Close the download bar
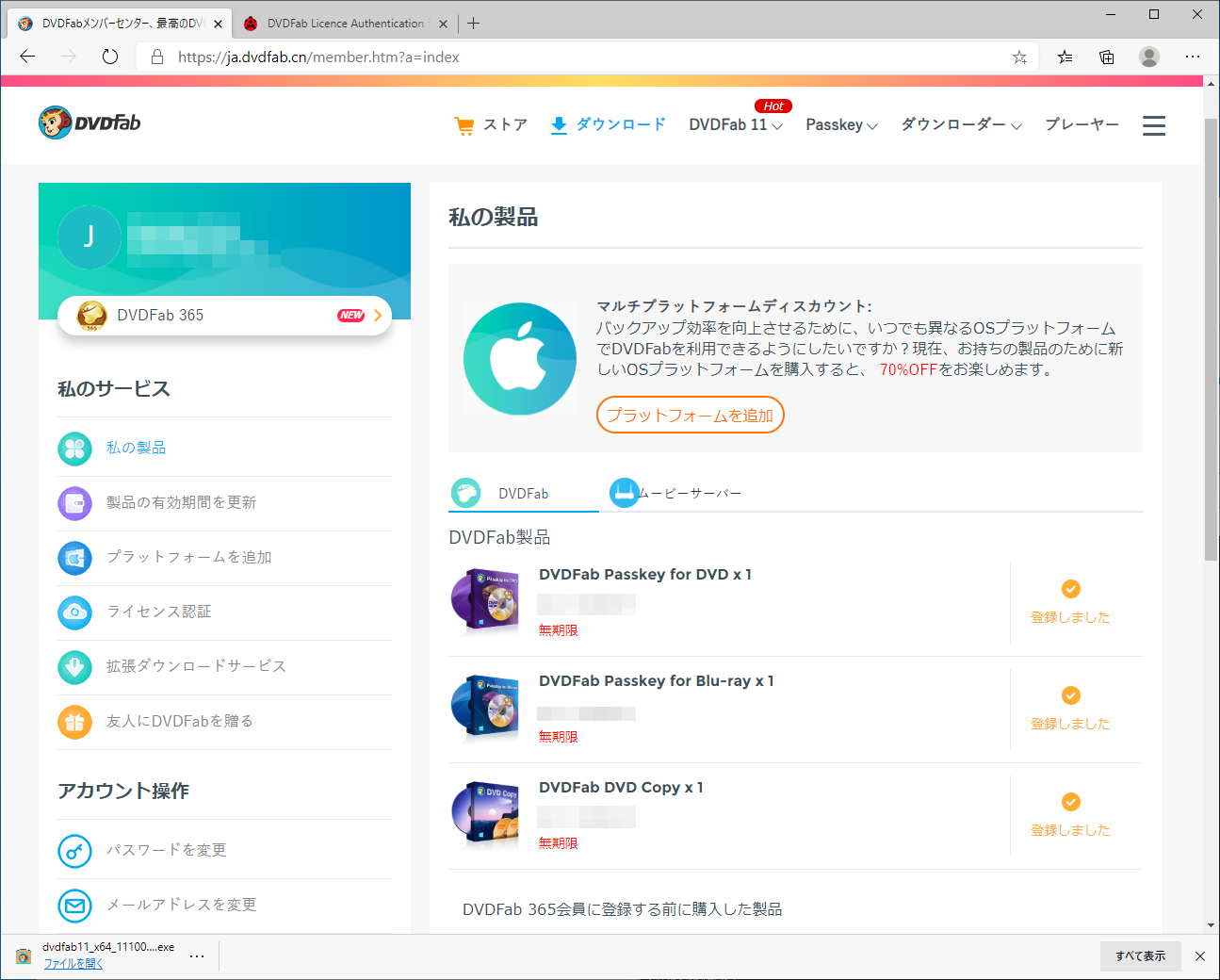1220x980 pixels. click(1200, 955)
